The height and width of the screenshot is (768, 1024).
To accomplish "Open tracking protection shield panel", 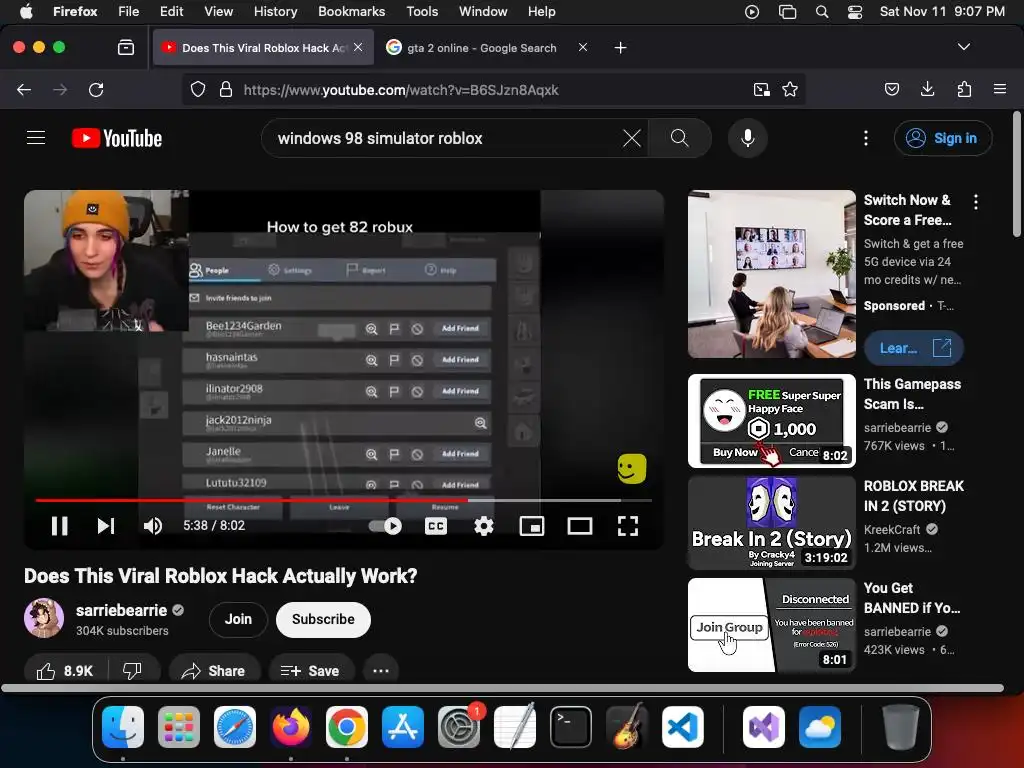I will pyautogui.click(x=198, y=89).
